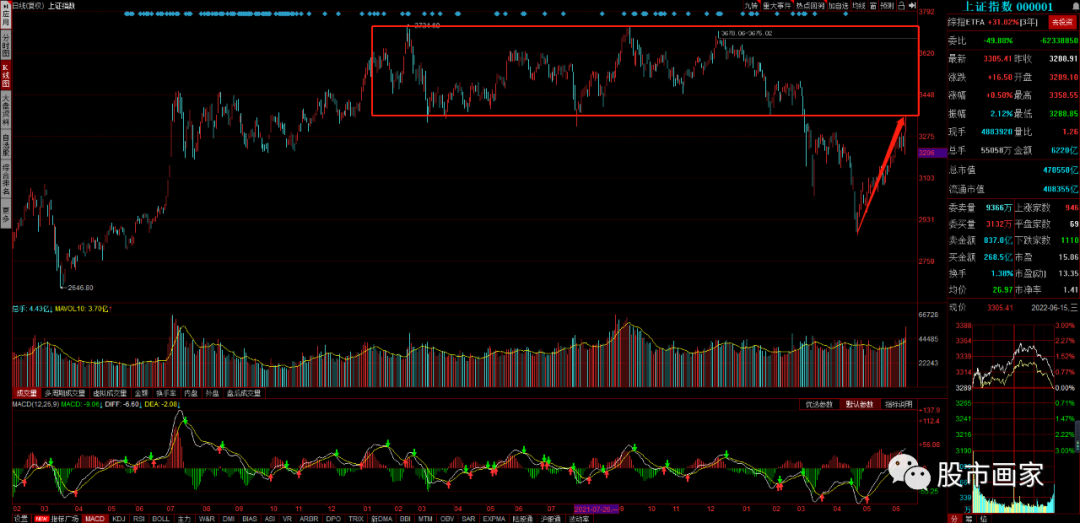Select the 新DMA indicator

(x=381, y=518)
